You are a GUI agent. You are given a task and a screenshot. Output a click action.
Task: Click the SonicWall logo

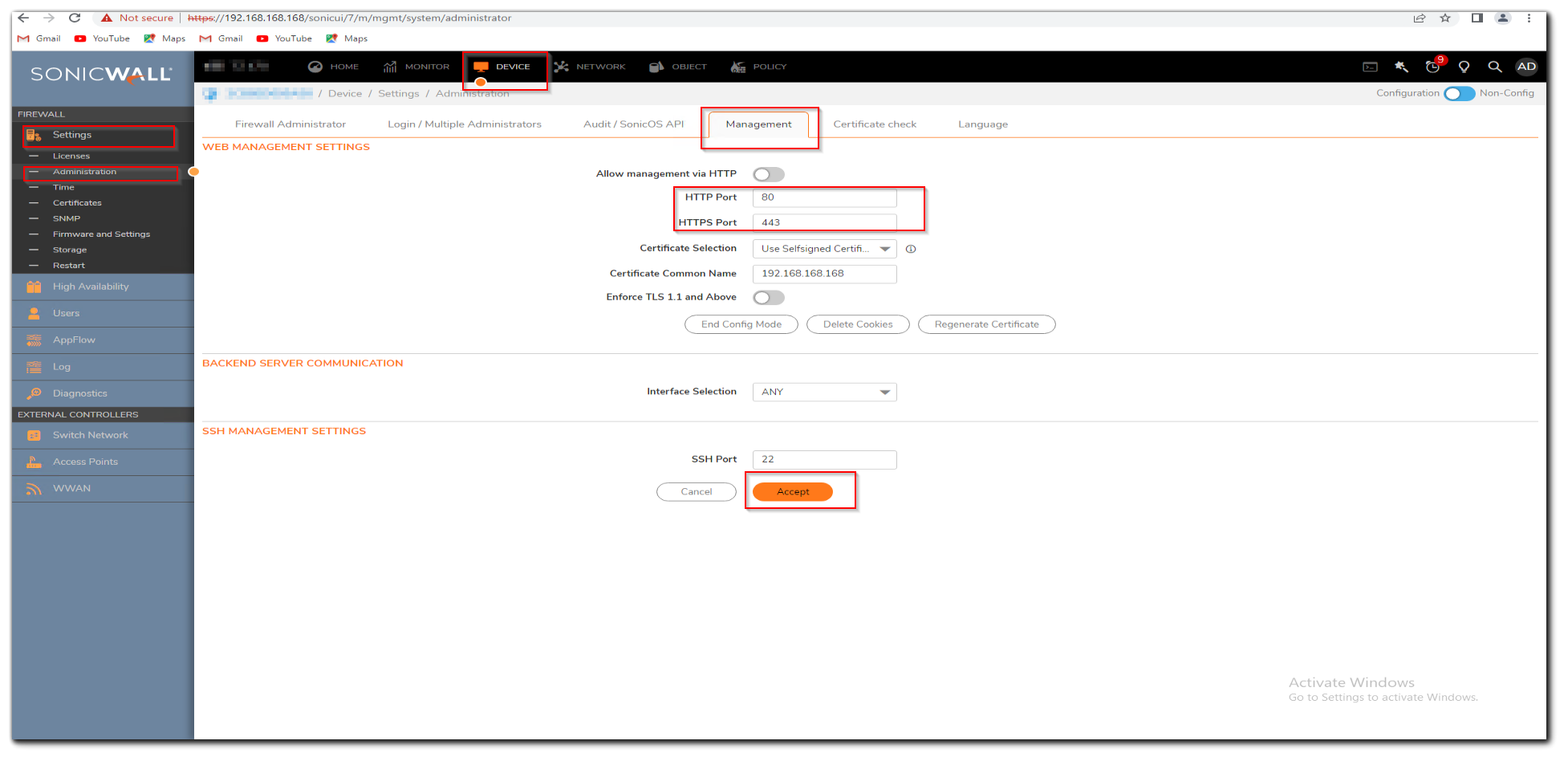click(102, 74)
